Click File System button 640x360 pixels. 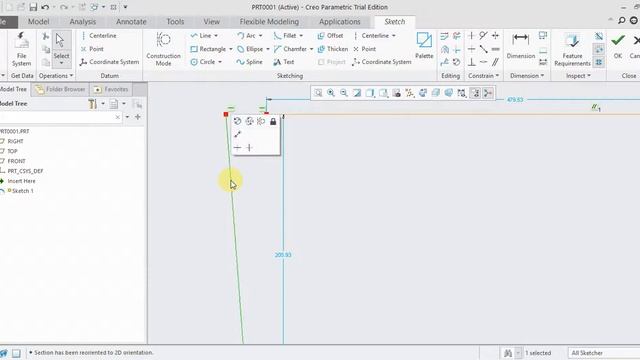tap(21, 50)
